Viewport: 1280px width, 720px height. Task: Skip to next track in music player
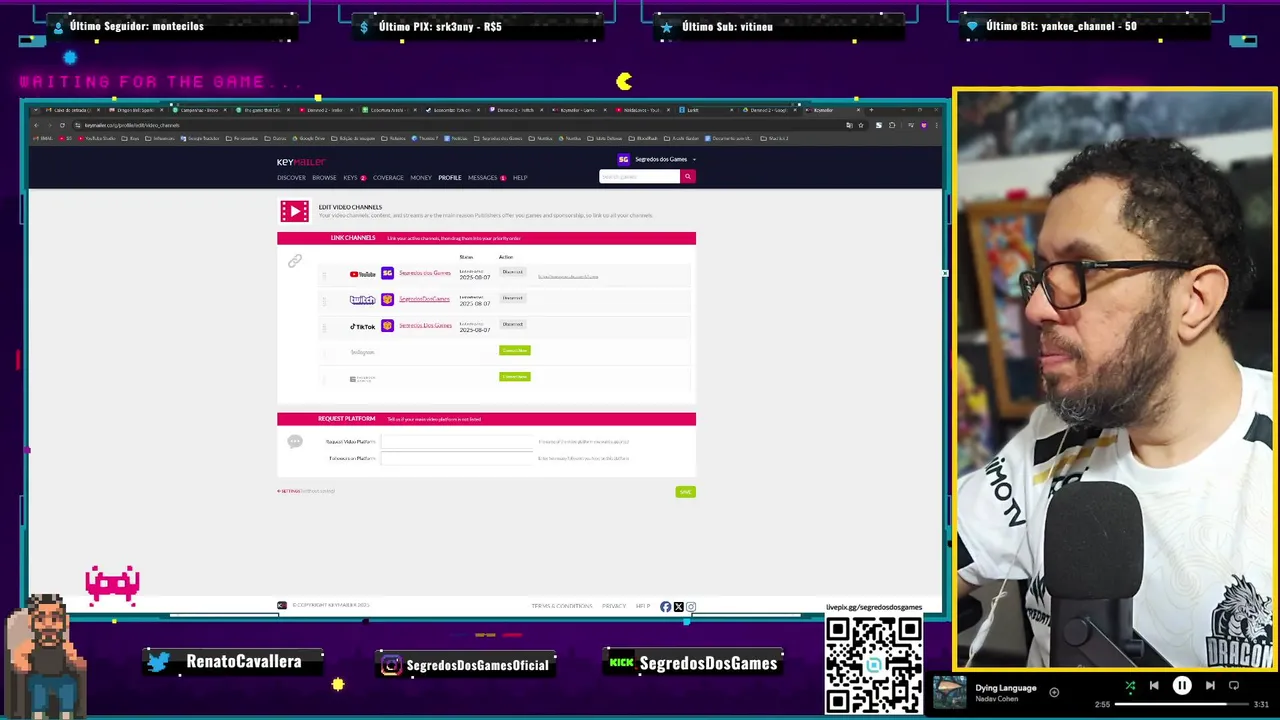tap(1210, 686)
